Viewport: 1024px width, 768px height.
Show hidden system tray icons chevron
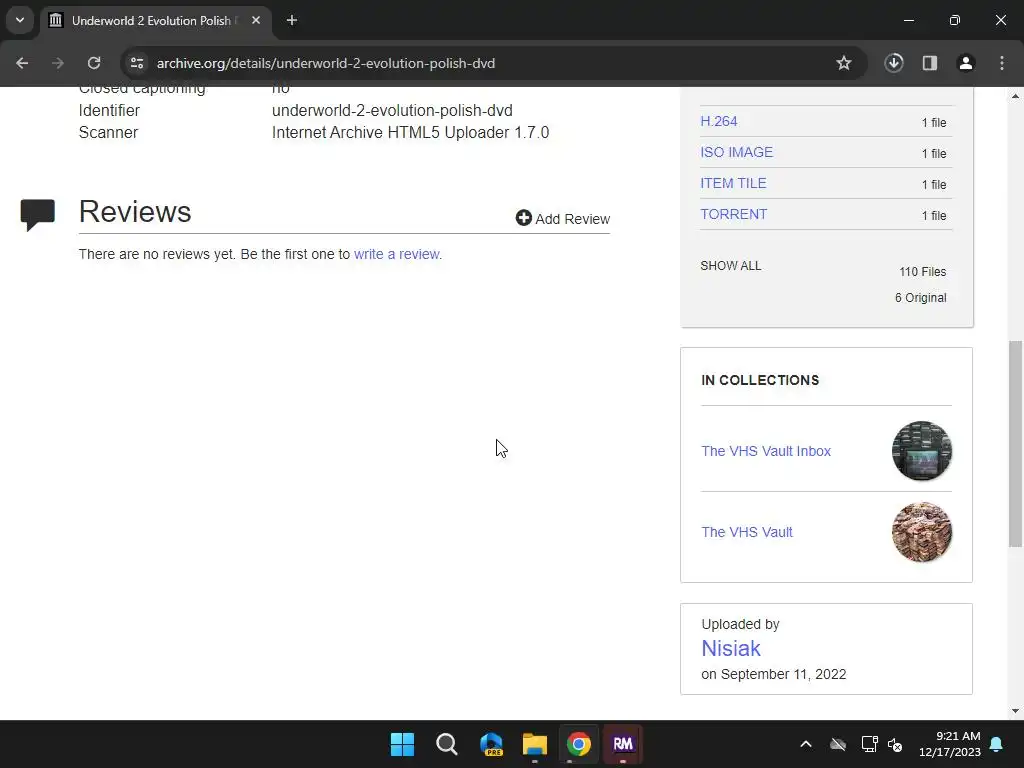[806, 744]
